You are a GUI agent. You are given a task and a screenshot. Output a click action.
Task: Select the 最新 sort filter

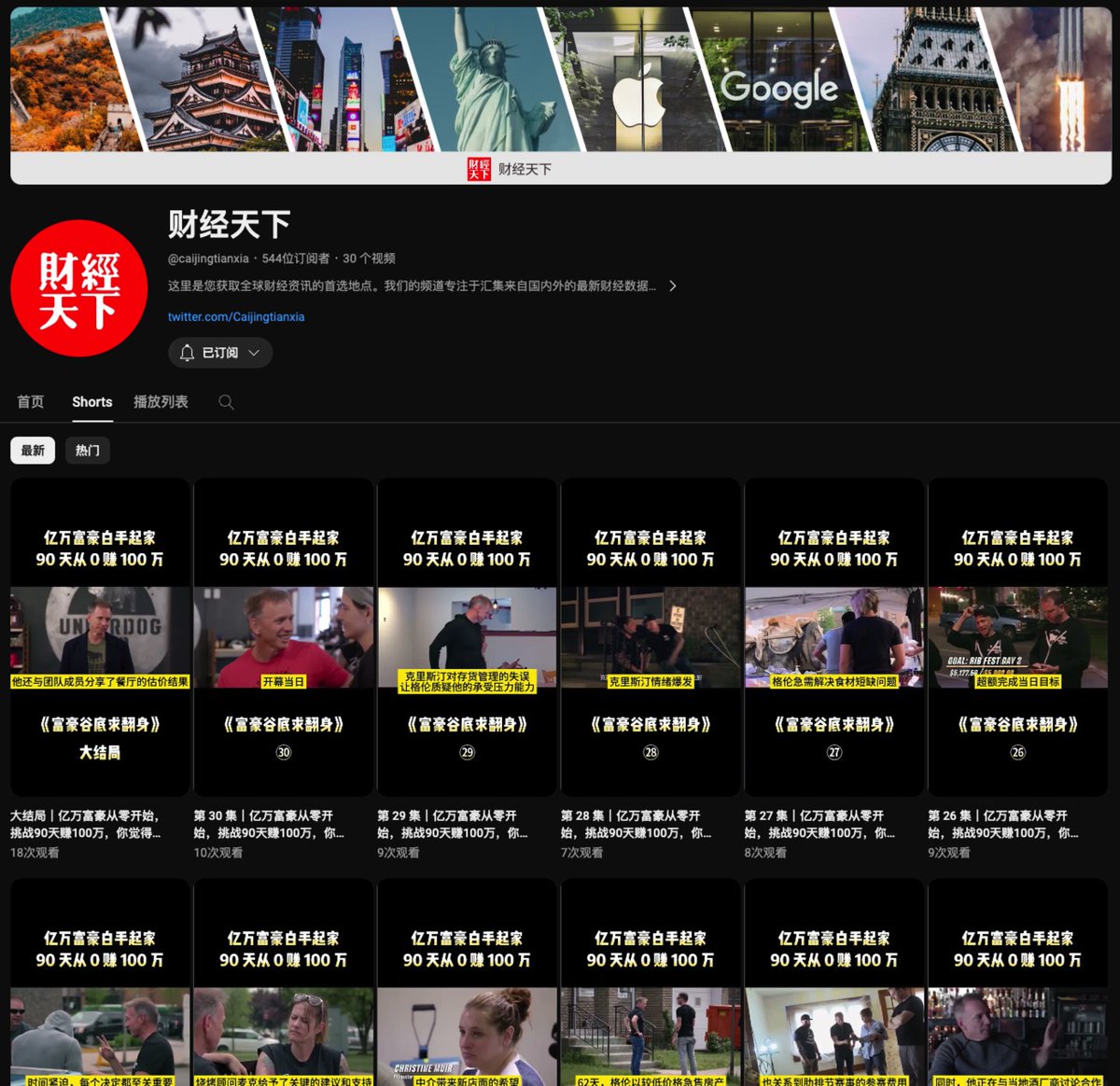pos(33,451)
